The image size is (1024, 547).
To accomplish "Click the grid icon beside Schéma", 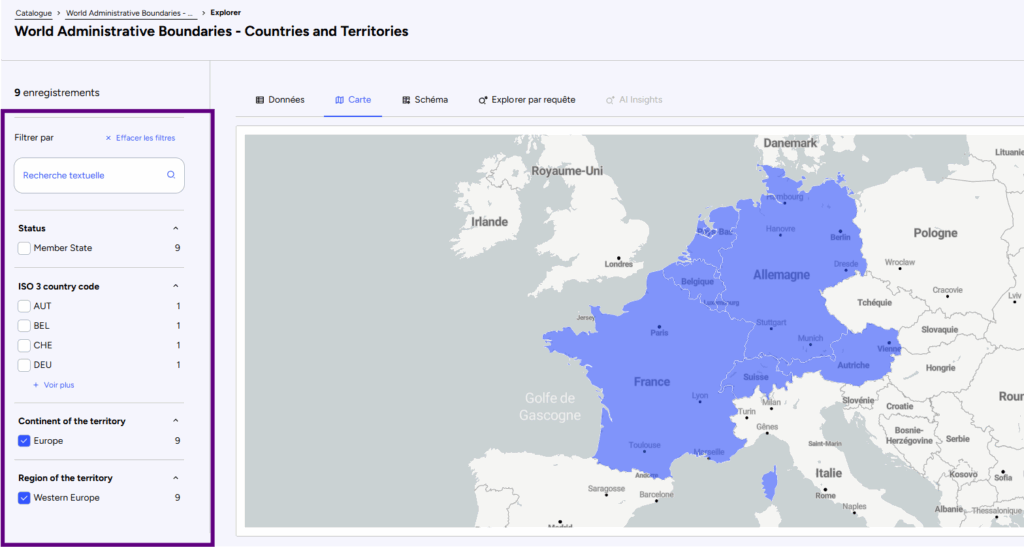I will tap(406, 100).
